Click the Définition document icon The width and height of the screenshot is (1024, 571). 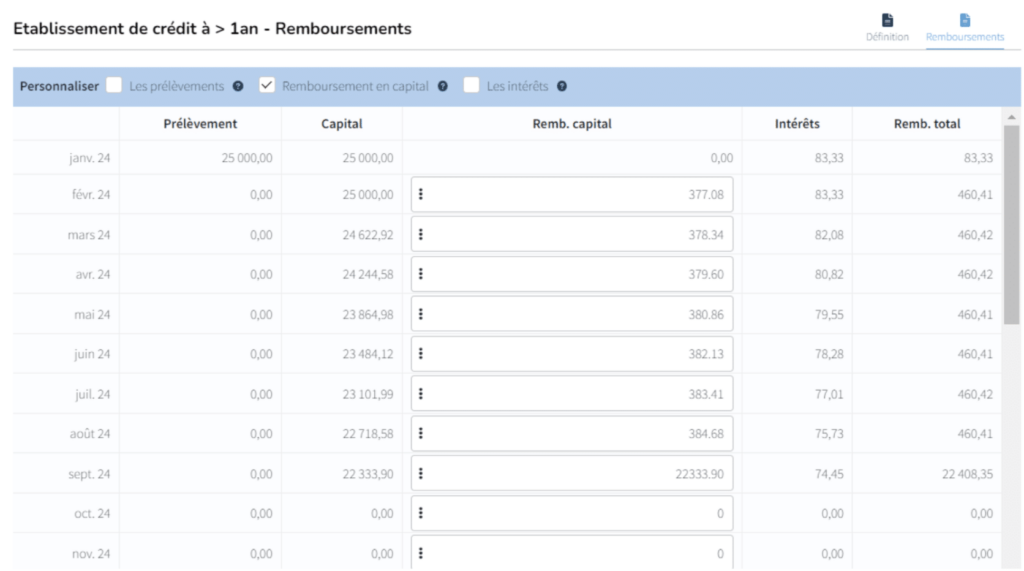[x=886, y=20]
